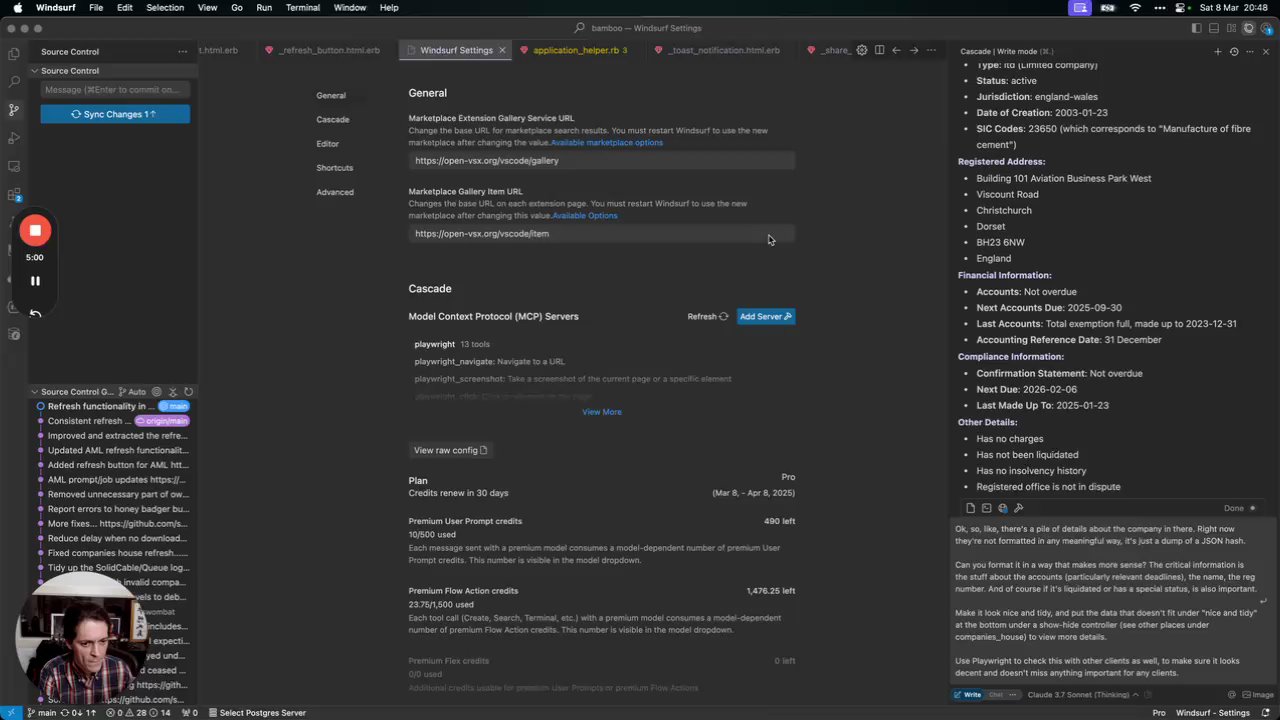
Task: Click the commit message input field
Action: click(115, 90)
